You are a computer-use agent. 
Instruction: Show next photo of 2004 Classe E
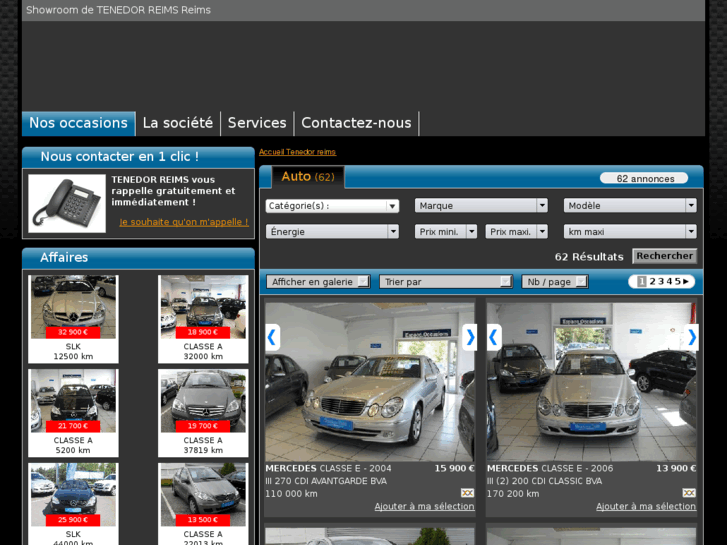(469, 337)
